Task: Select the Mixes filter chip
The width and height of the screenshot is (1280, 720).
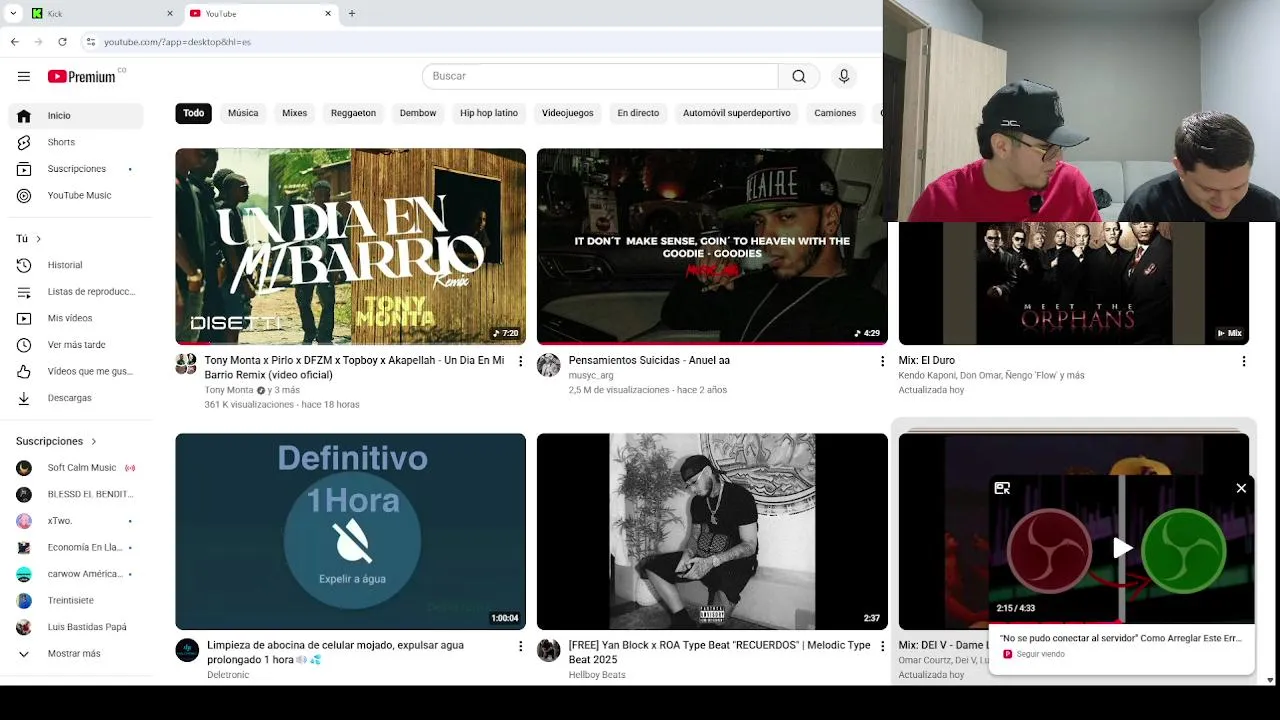Action: pyautogui.click(x=295, y=113)
